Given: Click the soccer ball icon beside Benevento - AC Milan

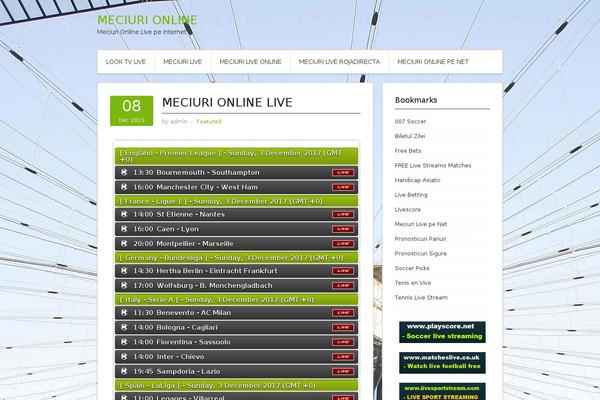Looking at the screenshot, I should click(124, 312).
